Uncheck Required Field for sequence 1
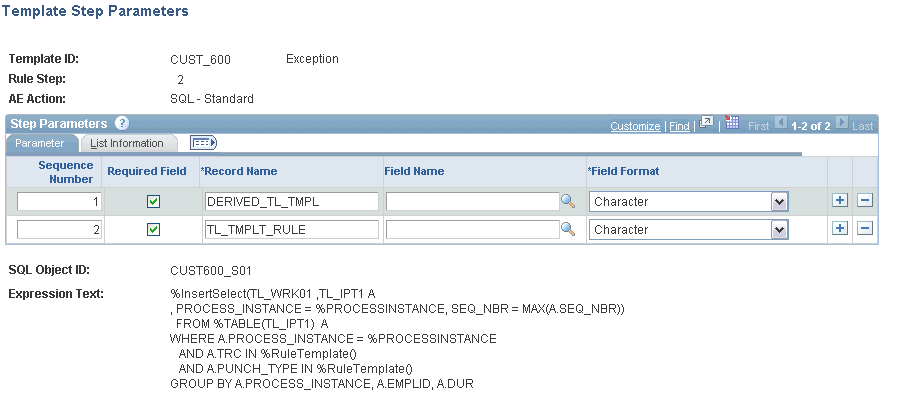Screen dimensions: 898x394 pyautogui.click(x=153, y=202)
